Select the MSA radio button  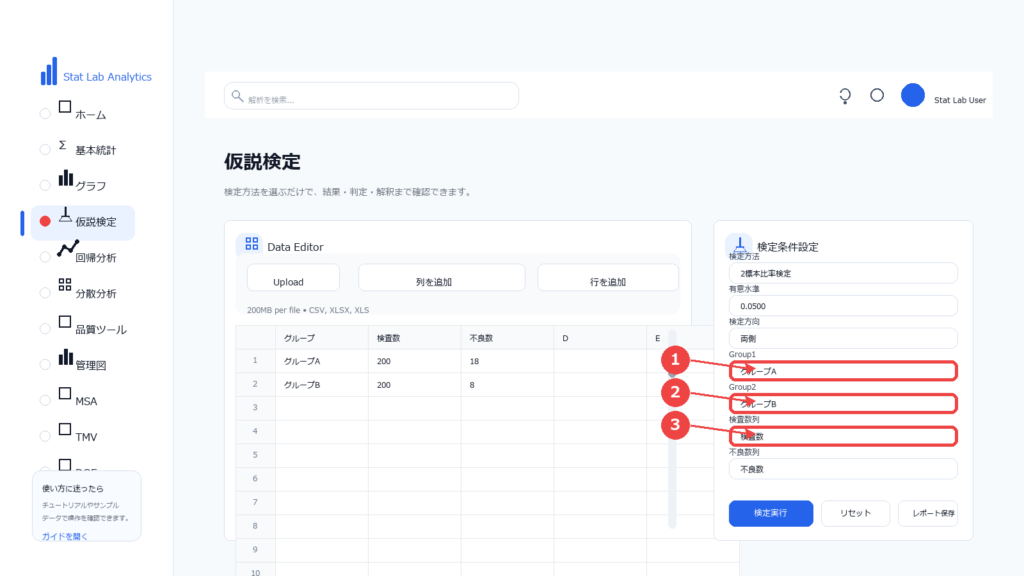point(45,401)
